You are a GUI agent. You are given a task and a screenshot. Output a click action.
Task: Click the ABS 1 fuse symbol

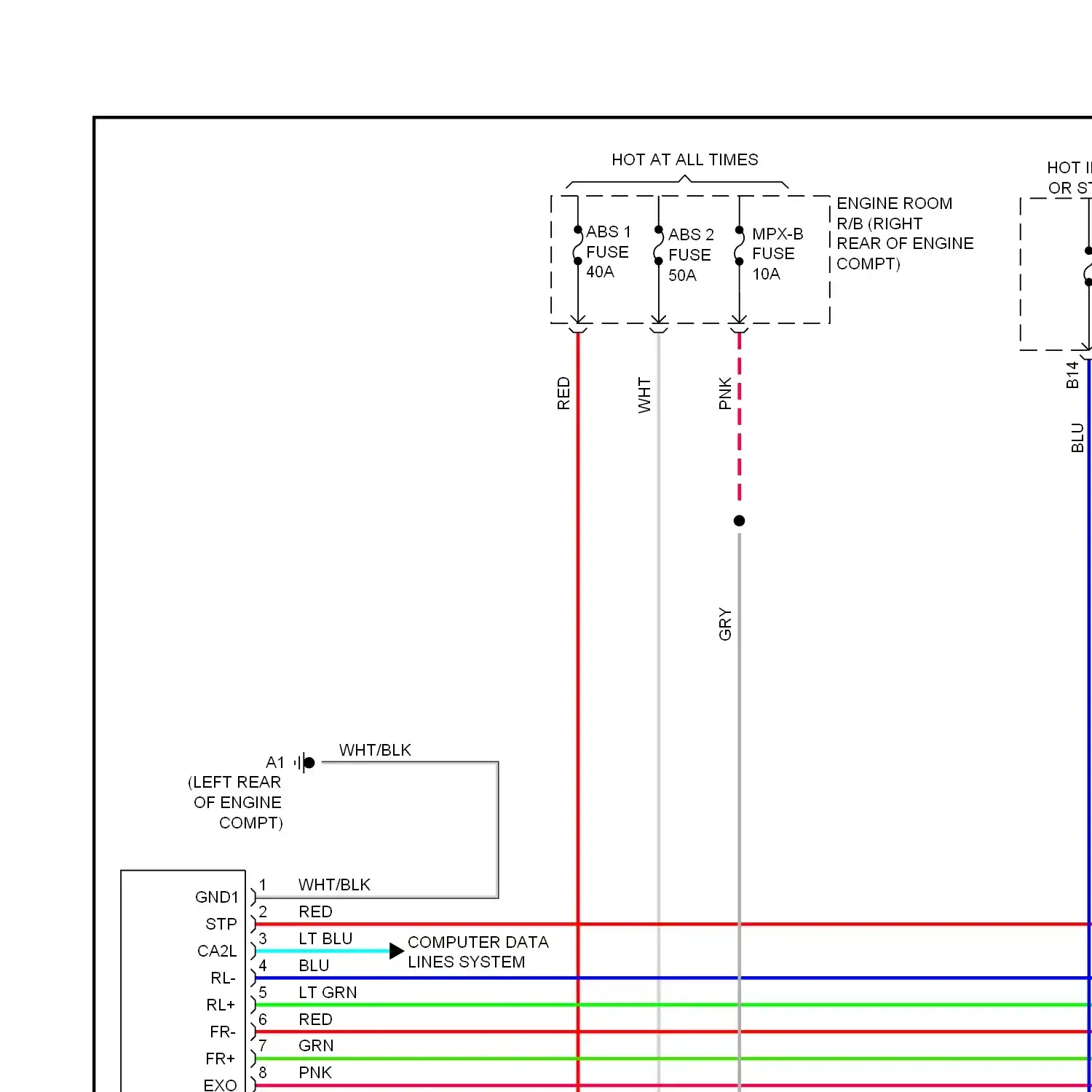coord(578,245)
